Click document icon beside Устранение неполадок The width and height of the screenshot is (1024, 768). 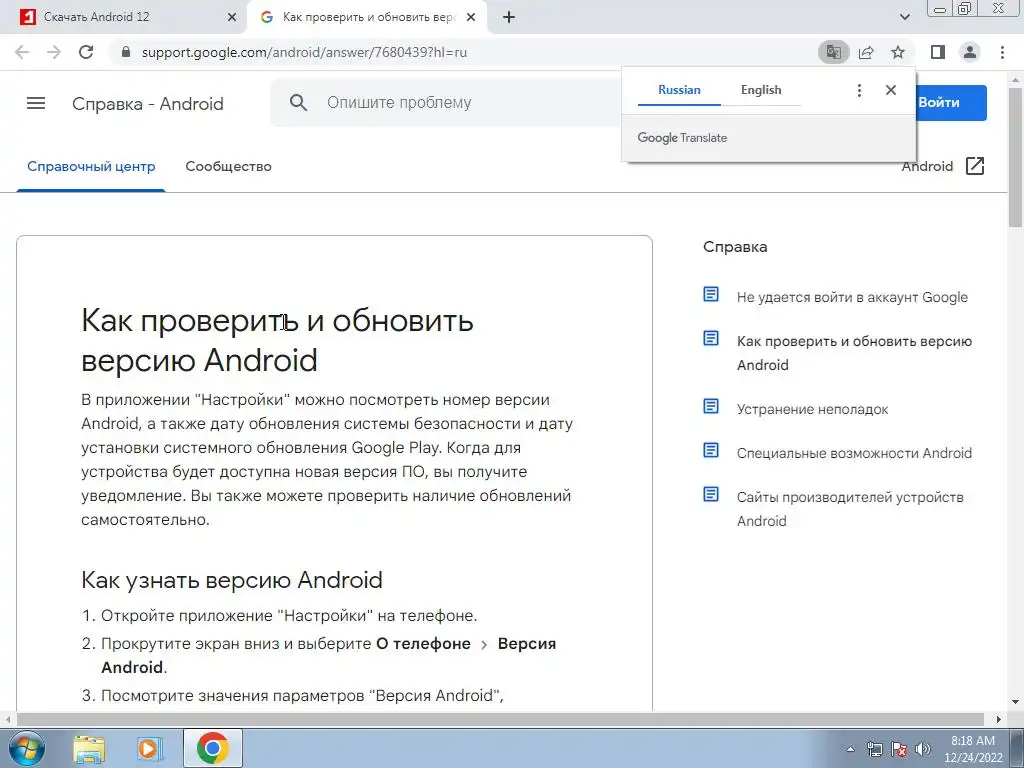tap(711, 406)
